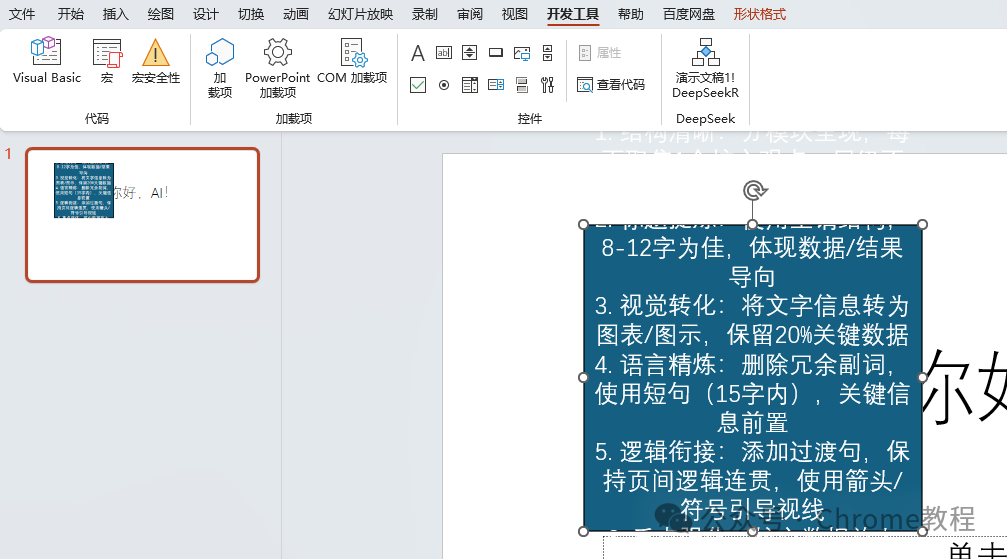Open the 幻灯片放映 ribbon tab
The image size is (1007, 559).
click(x=360, y=14)
